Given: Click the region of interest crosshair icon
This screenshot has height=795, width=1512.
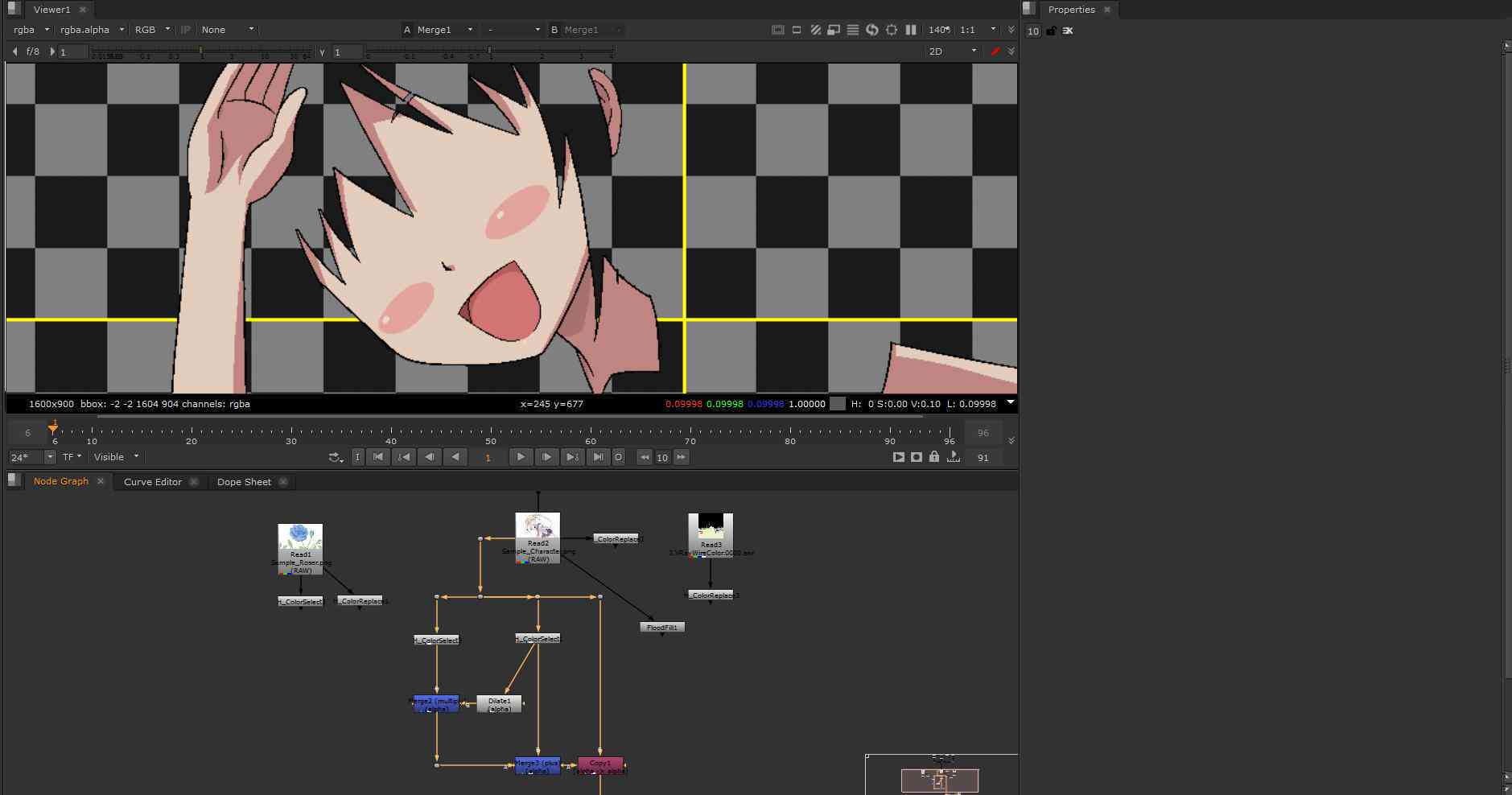Looking at the screenshot, I should click(x=892, y=30).
